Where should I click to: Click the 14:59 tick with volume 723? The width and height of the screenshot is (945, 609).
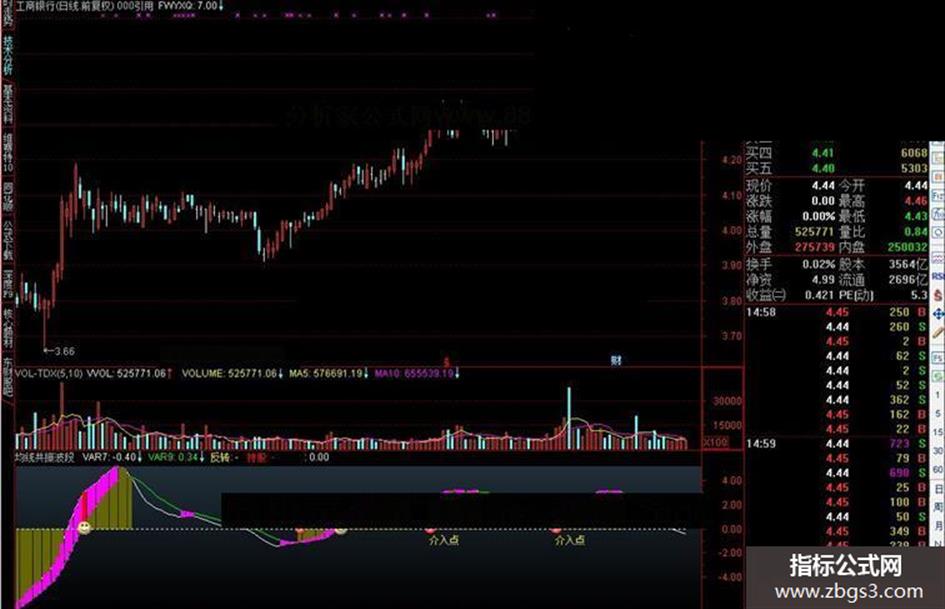837,444
